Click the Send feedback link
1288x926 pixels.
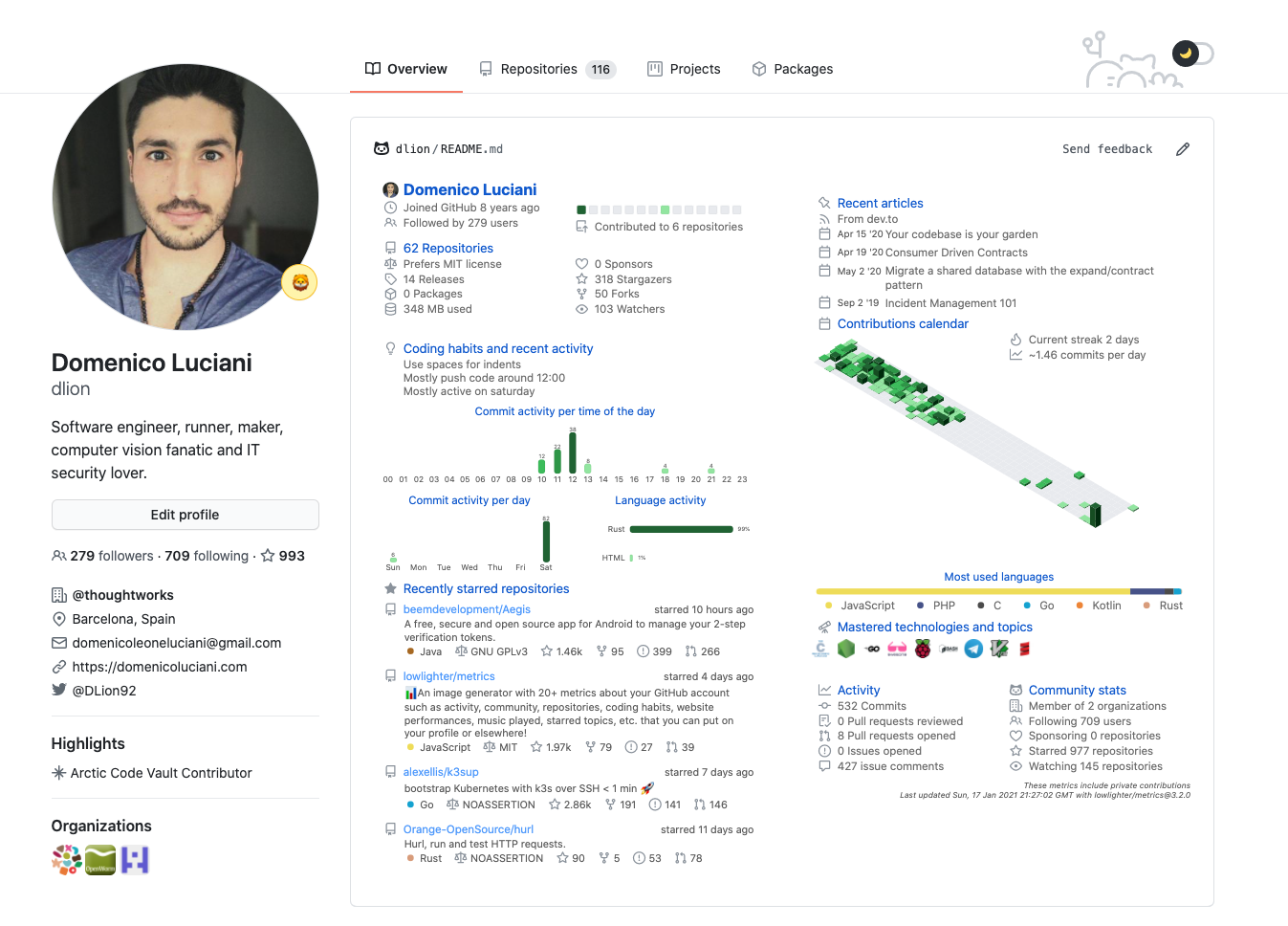click(x=1106, y=149)
